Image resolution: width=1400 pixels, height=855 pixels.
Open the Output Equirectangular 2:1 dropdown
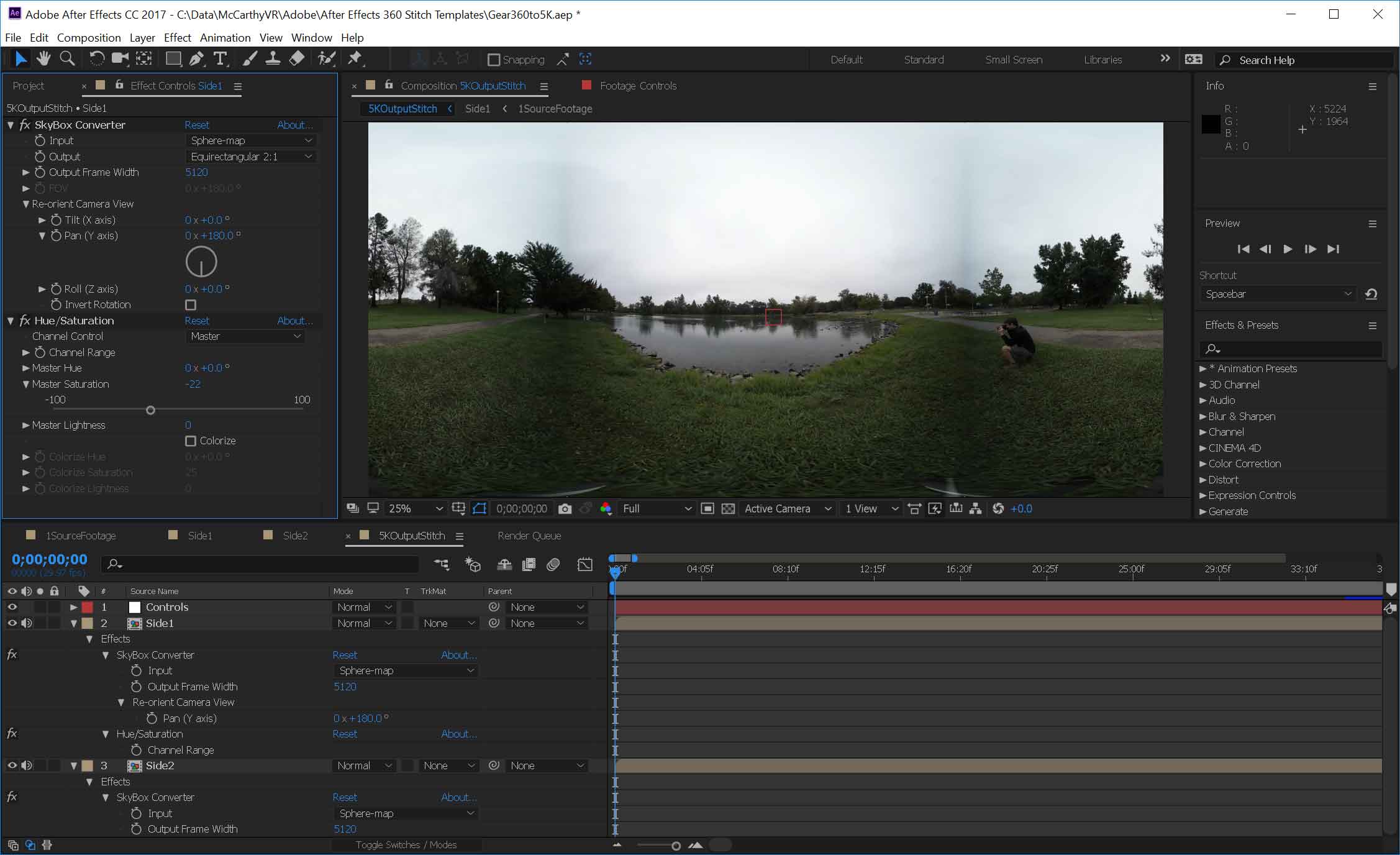click(x=251, y=157)
